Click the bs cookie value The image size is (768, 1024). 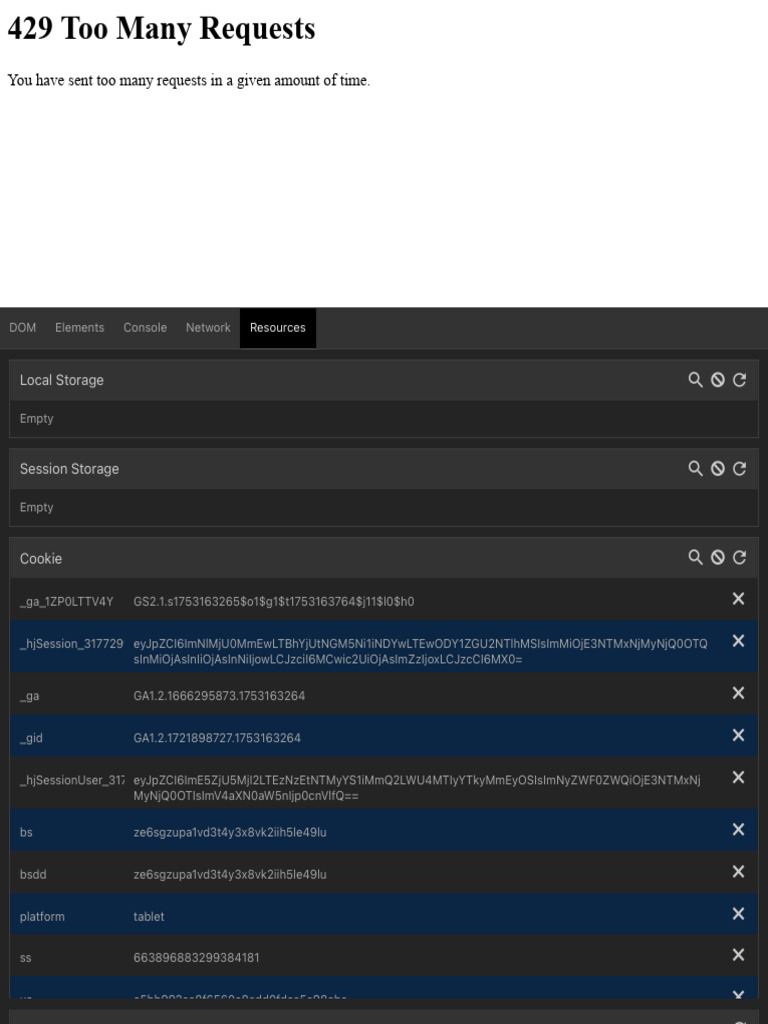(230, 832)
